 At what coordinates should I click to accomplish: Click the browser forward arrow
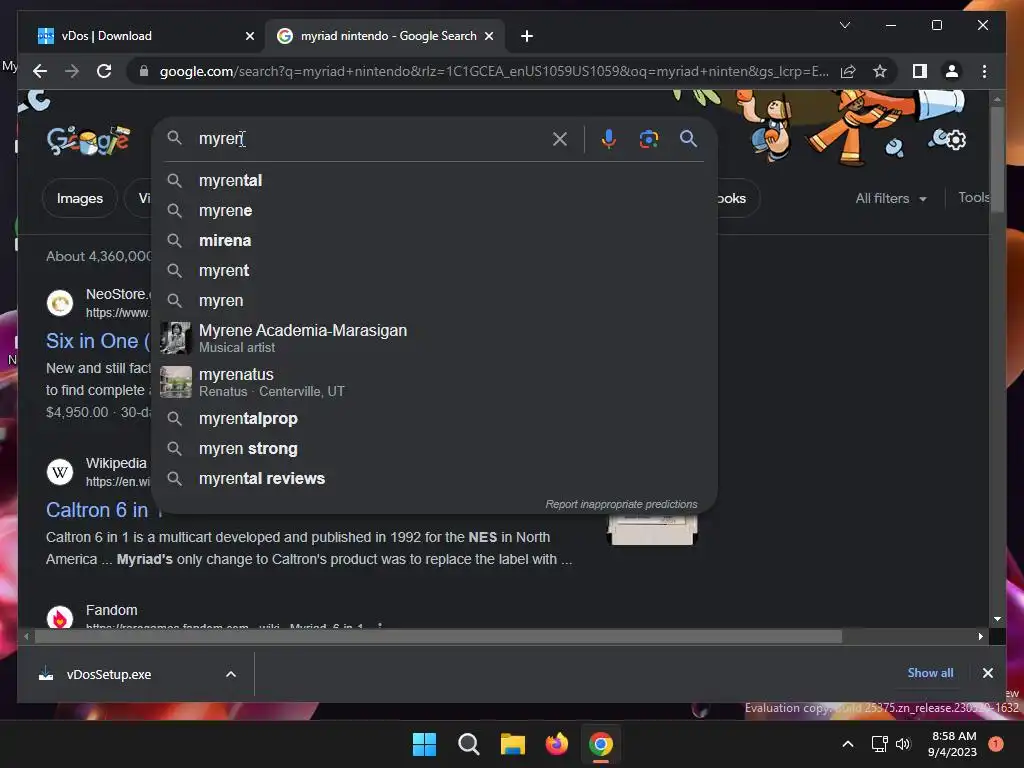(x=72, y=71)
